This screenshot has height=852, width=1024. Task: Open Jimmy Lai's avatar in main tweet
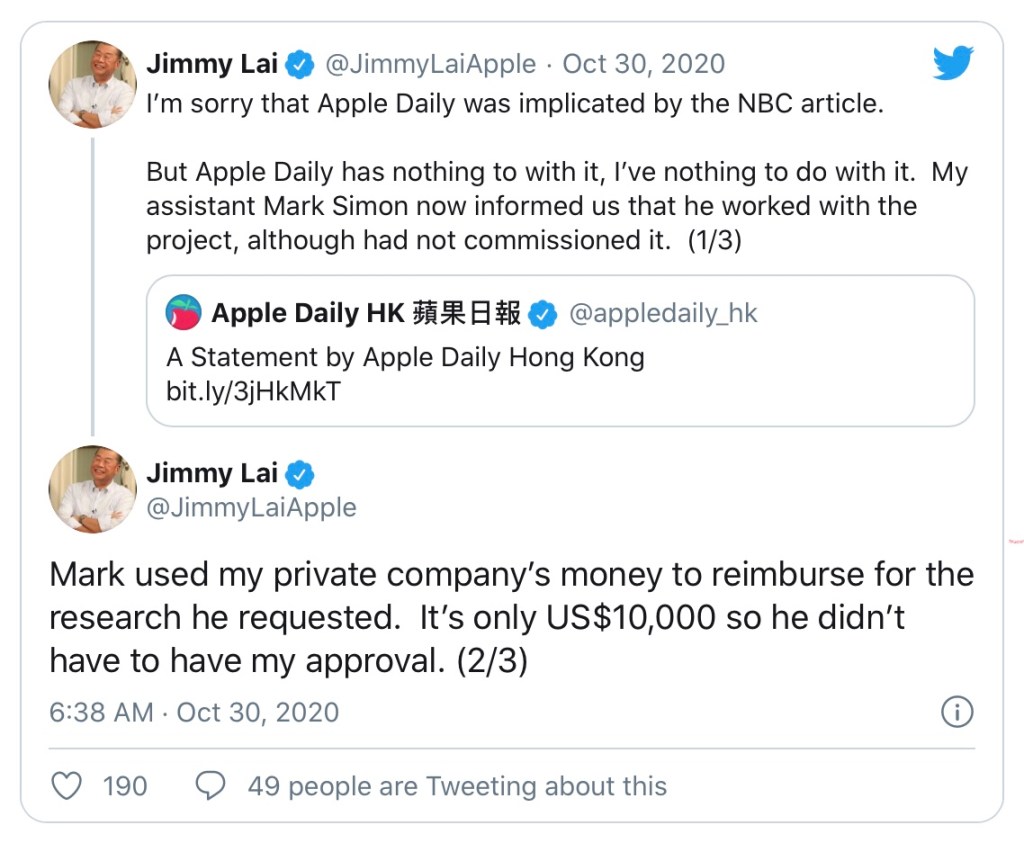point(92,489)
